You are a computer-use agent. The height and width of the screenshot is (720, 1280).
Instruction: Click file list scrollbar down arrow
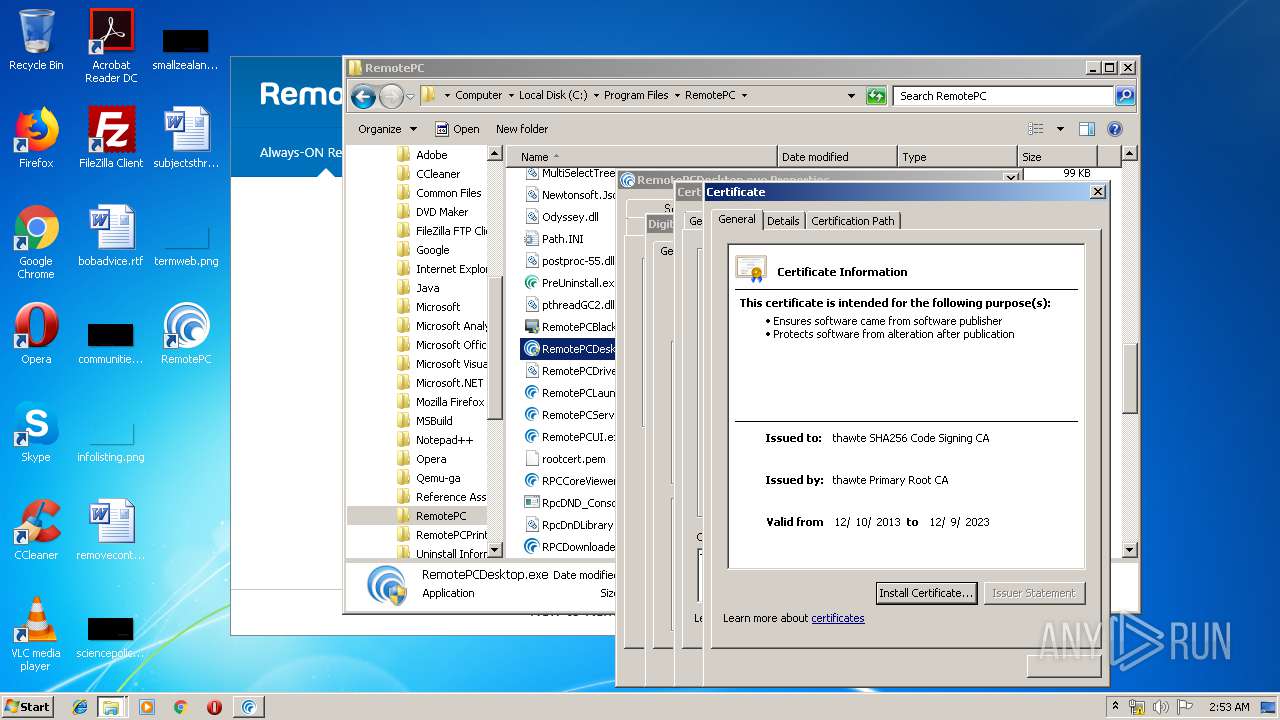pos(1129,550)
